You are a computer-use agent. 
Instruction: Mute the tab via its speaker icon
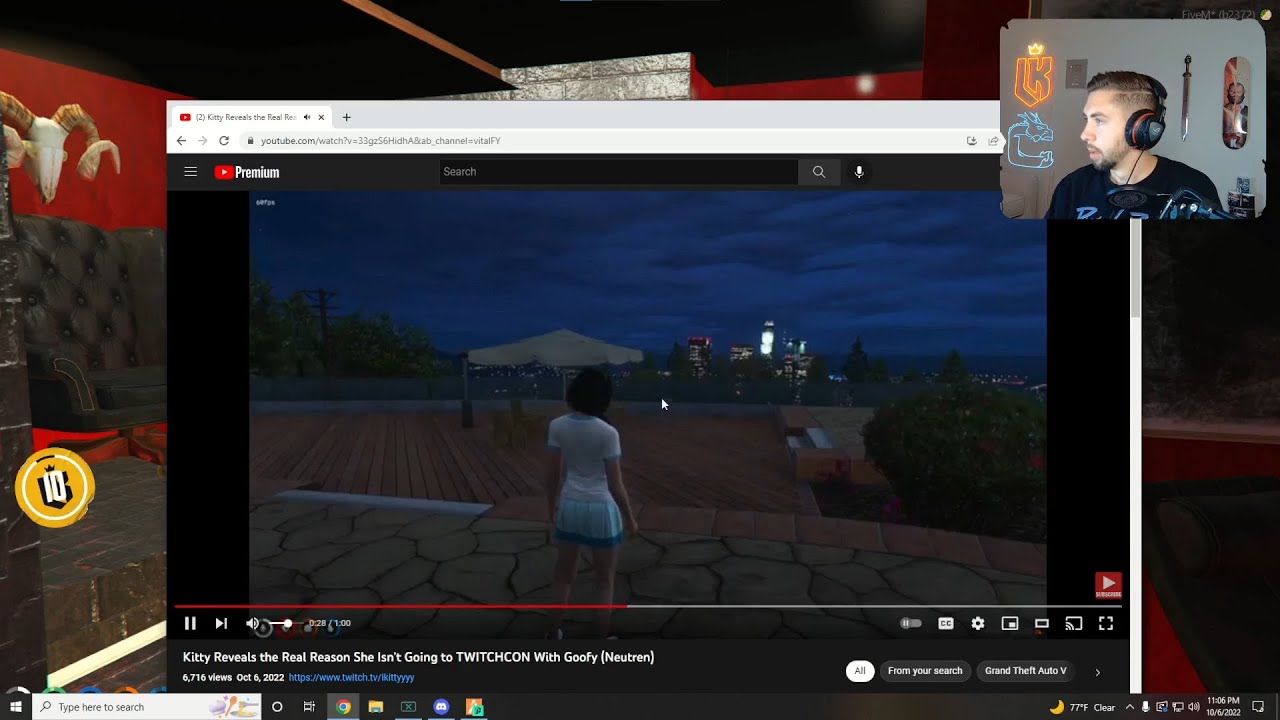point(307,117)
